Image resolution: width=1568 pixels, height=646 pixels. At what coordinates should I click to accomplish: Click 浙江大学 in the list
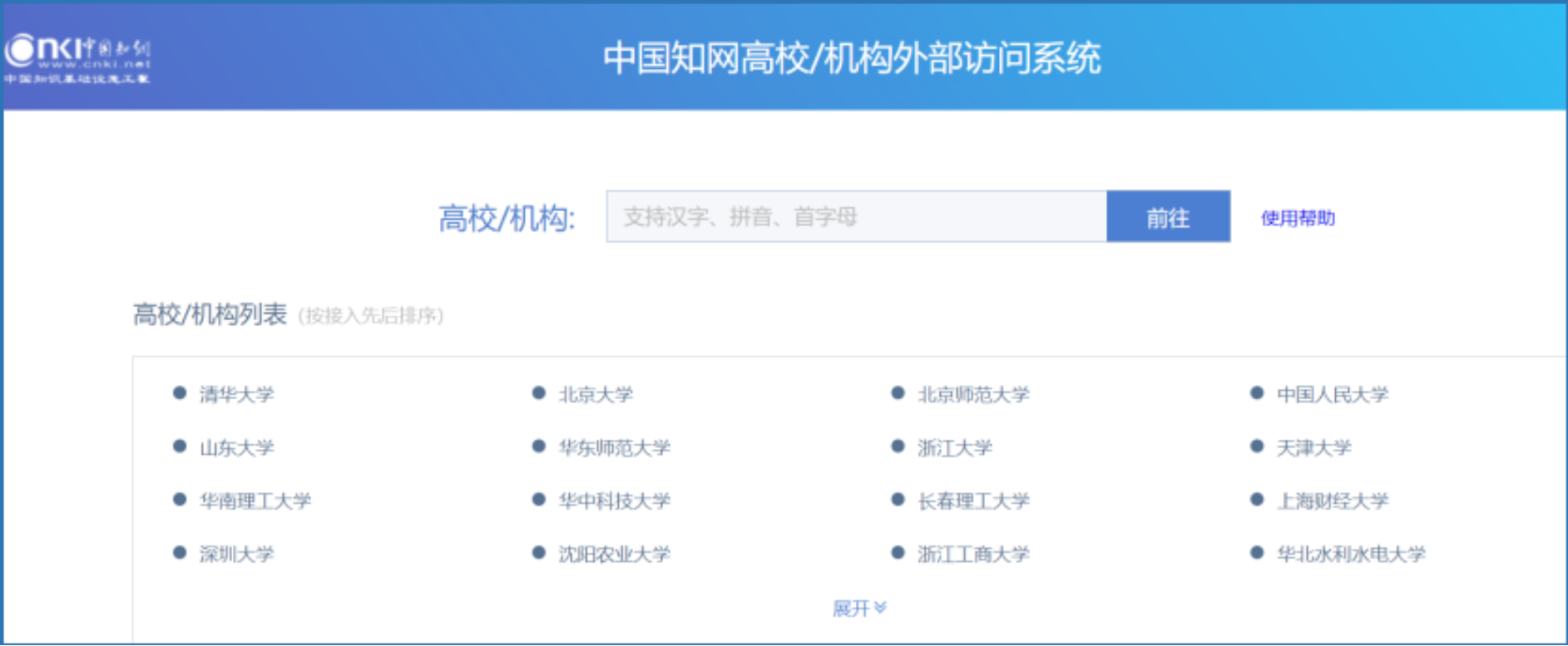click(955, 447)
